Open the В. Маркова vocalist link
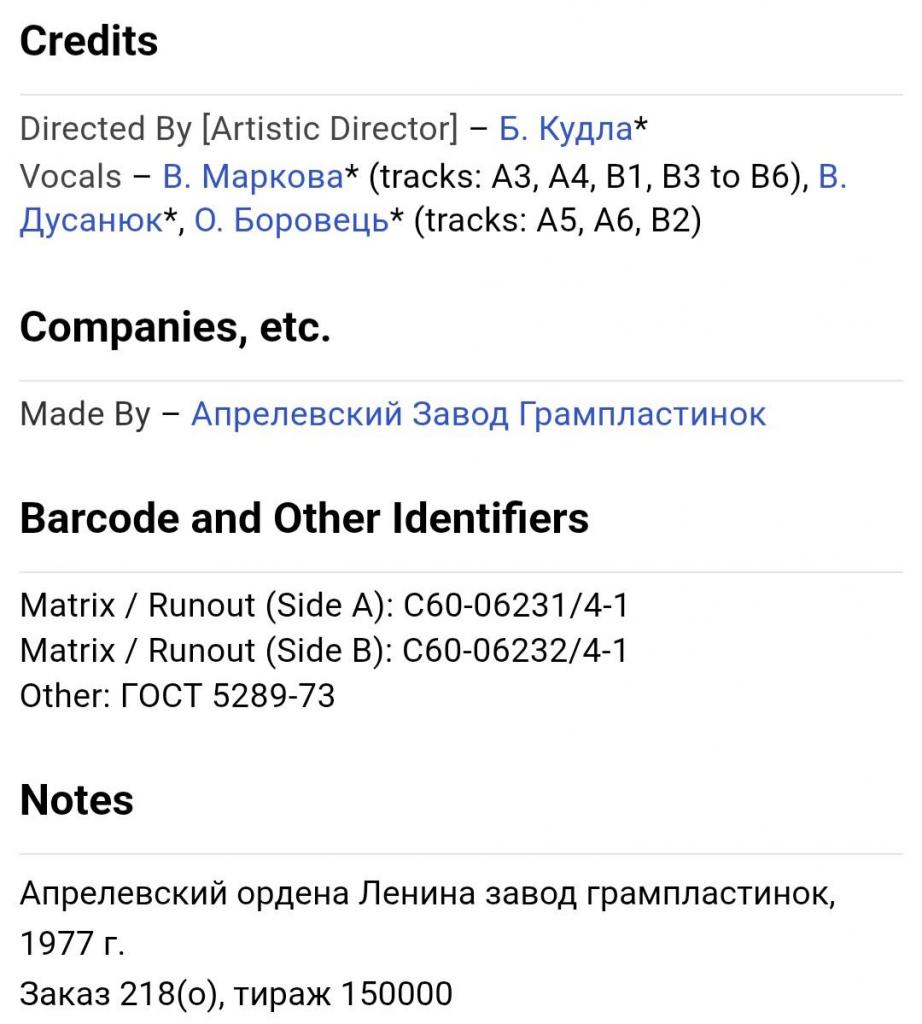 252,177
